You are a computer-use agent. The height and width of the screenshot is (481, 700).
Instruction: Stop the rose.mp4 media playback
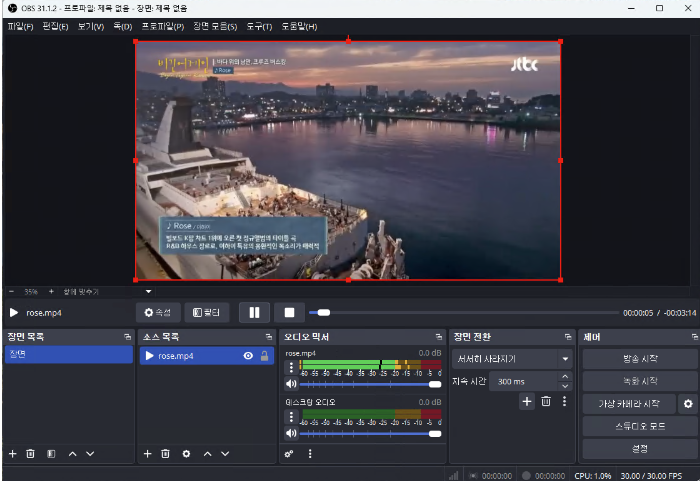(x=289, y=313)
